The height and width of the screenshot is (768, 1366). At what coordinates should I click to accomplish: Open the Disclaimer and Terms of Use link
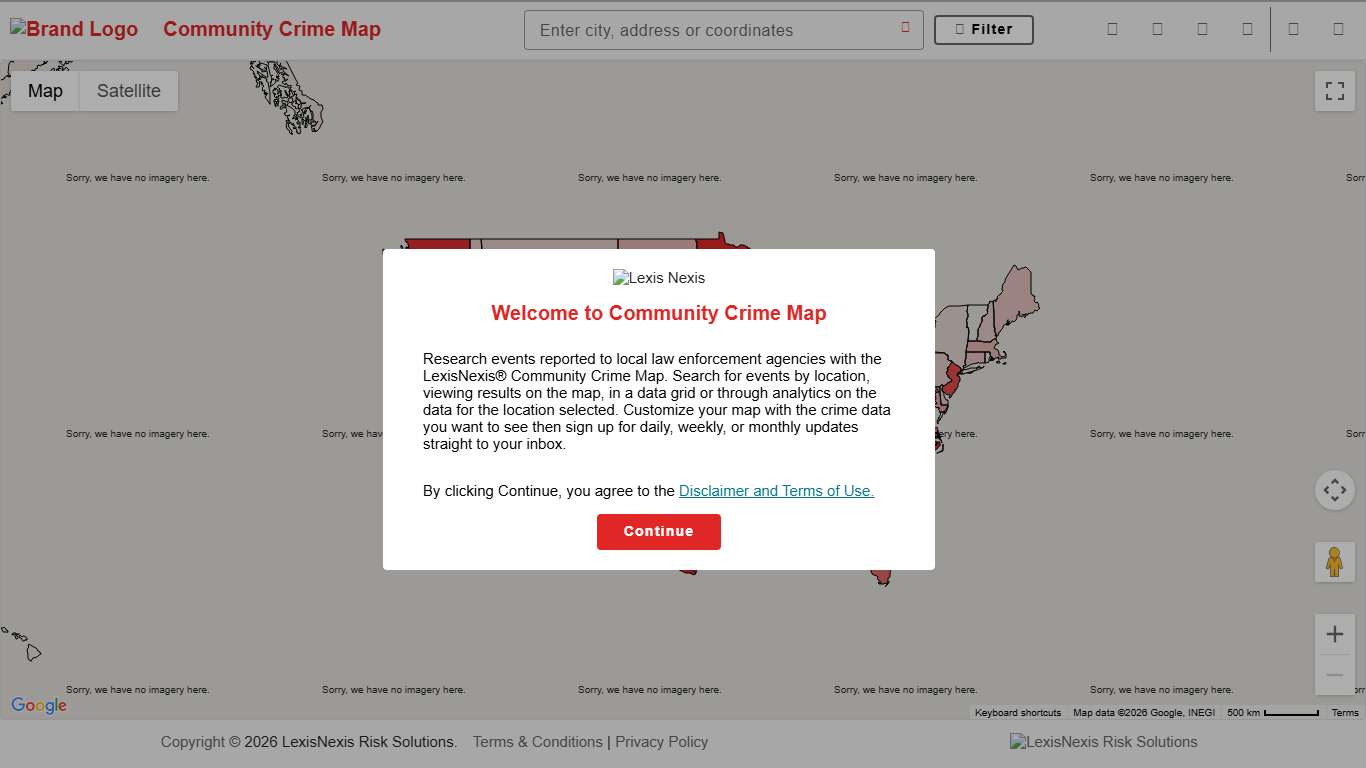[776, 491]
